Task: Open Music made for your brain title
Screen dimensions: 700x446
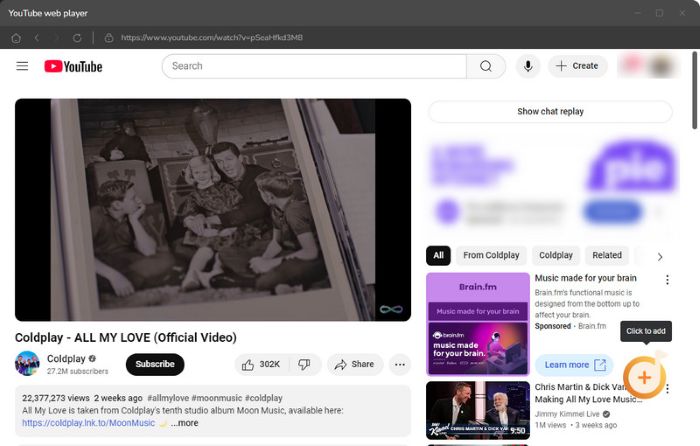Action: (x=586, y=278)
